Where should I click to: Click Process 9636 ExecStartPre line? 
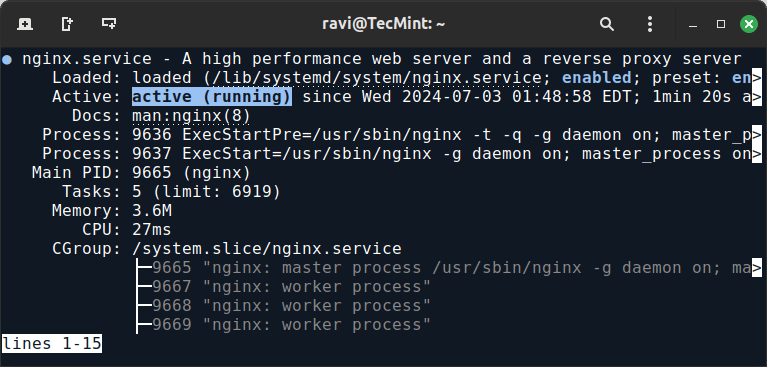tap(402, 135)
